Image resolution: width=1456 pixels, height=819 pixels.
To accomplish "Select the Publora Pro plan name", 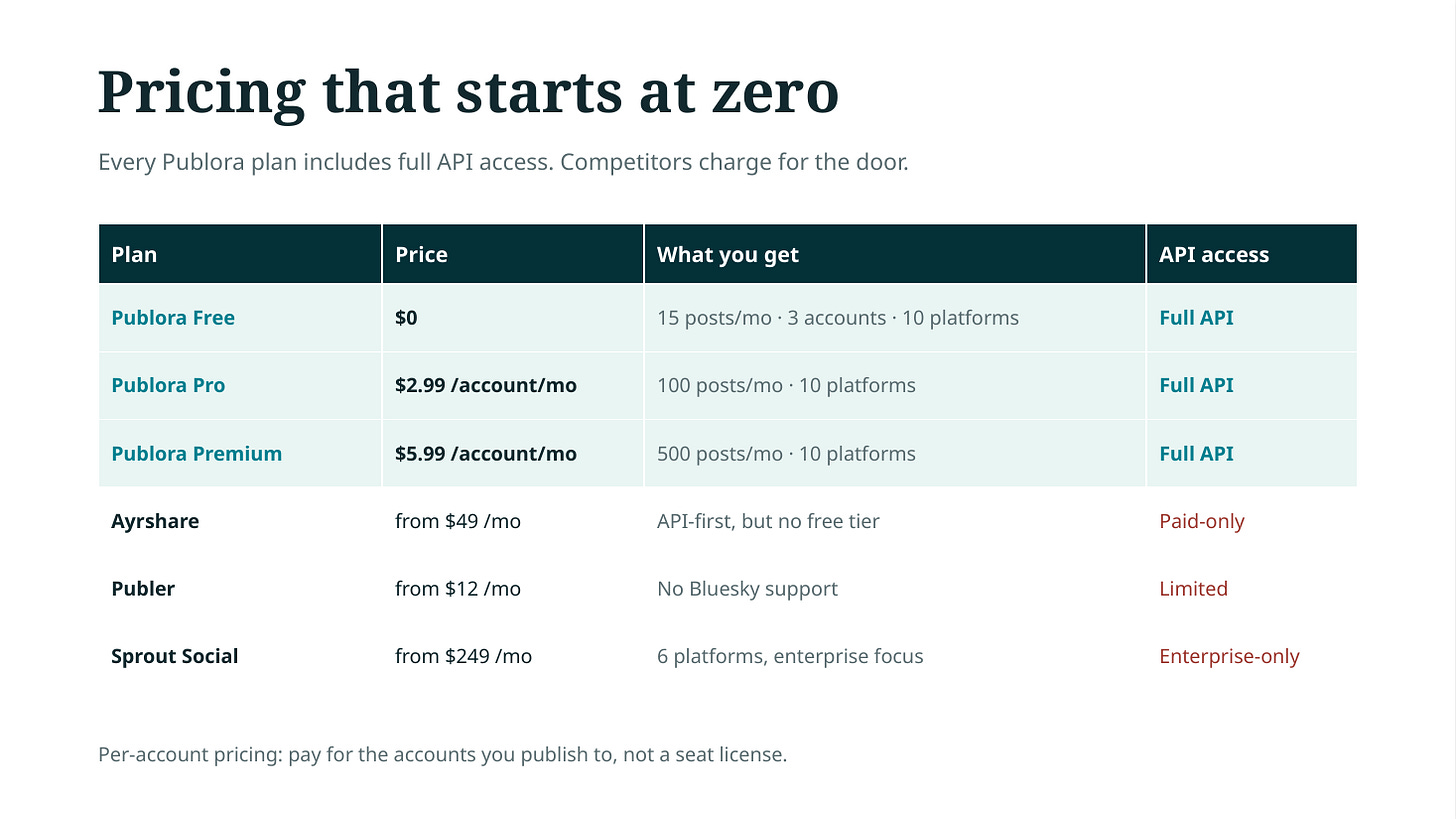I will tap(168, 385).
